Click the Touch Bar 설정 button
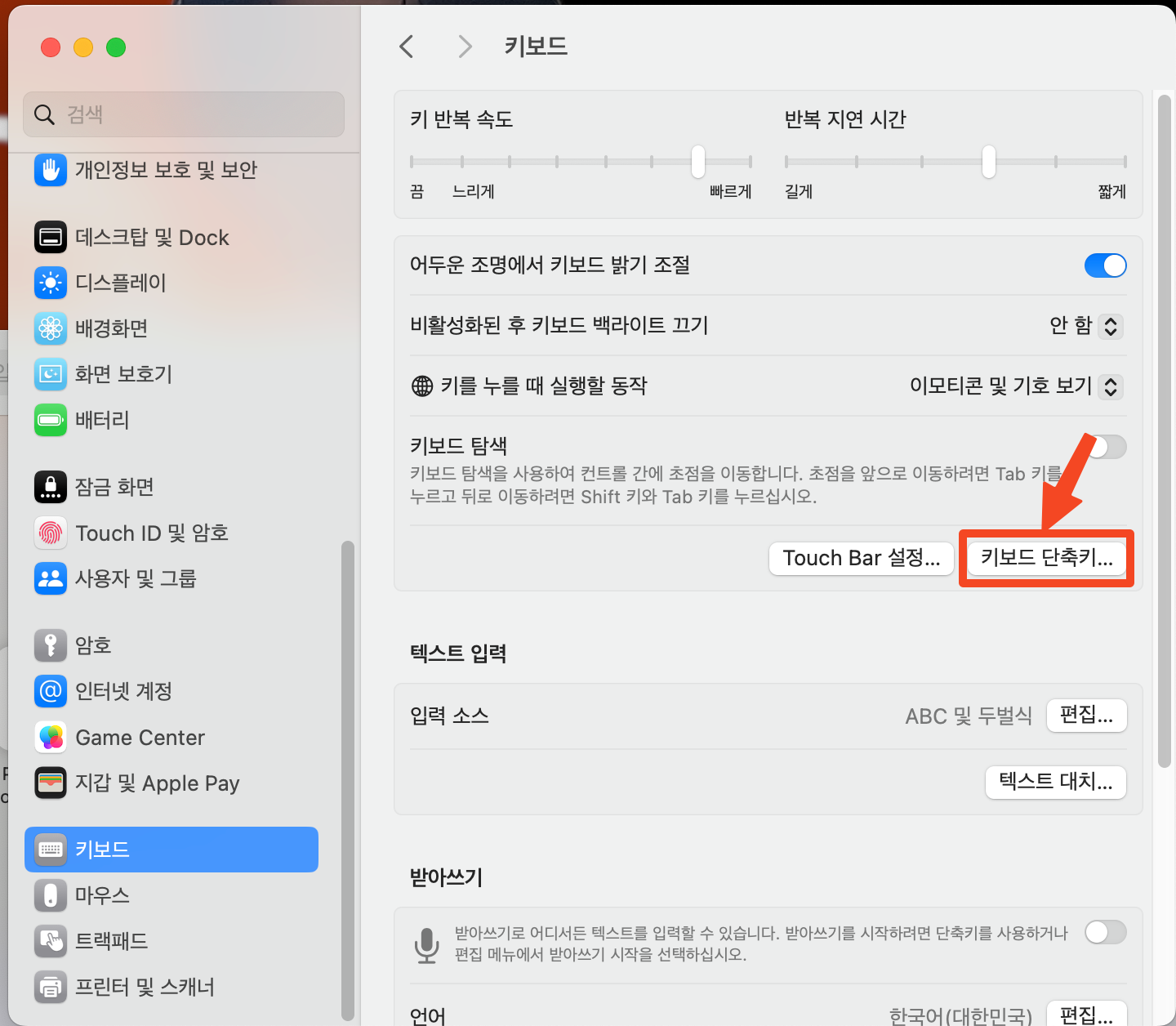Image resolution: width=1176 pixels, height=1026 pixels. click(x=861, y=558)
